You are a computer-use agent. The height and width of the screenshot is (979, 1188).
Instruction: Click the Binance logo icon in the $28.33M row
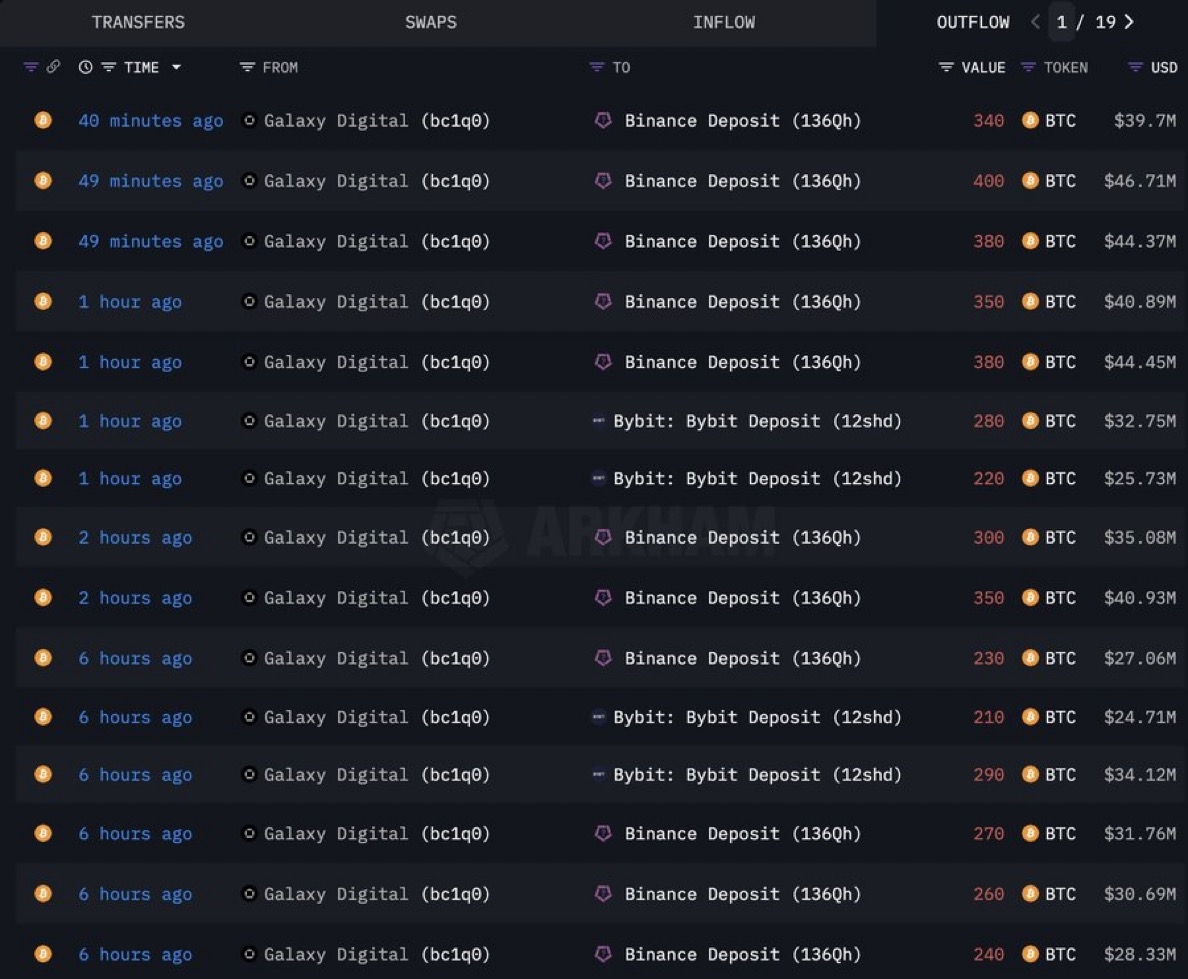coord(603,953)
